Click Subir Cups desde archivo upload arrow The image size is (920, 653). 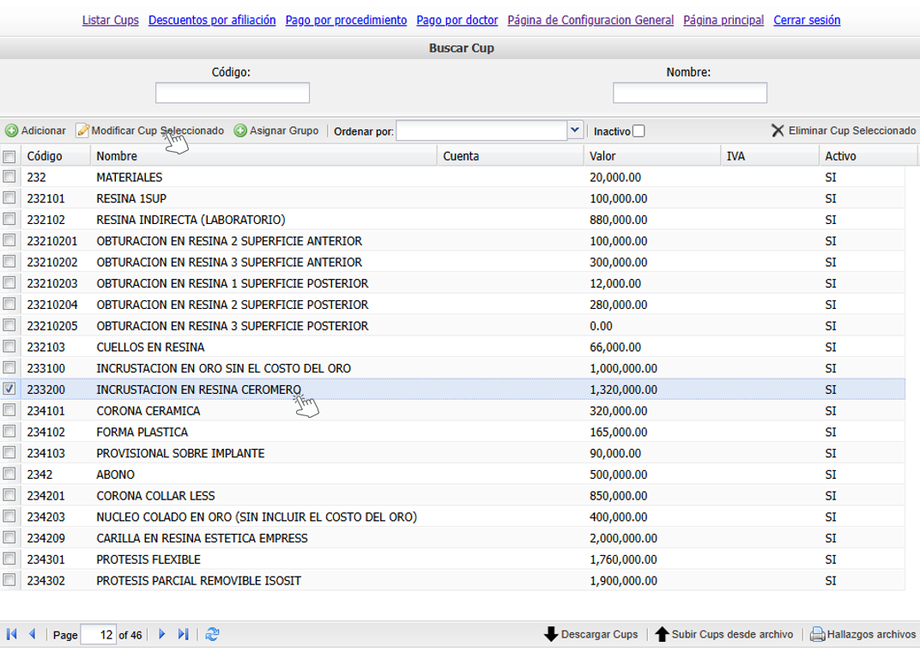662,634
